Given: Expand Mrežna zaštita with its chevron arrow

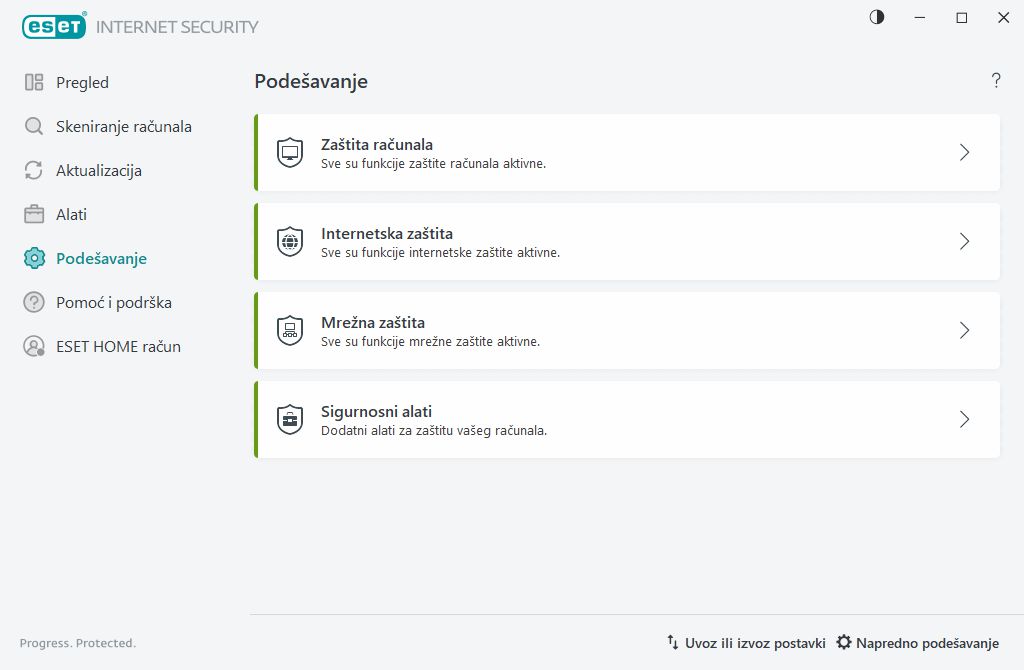Looking at the screenshot, I should click(964, 331).
